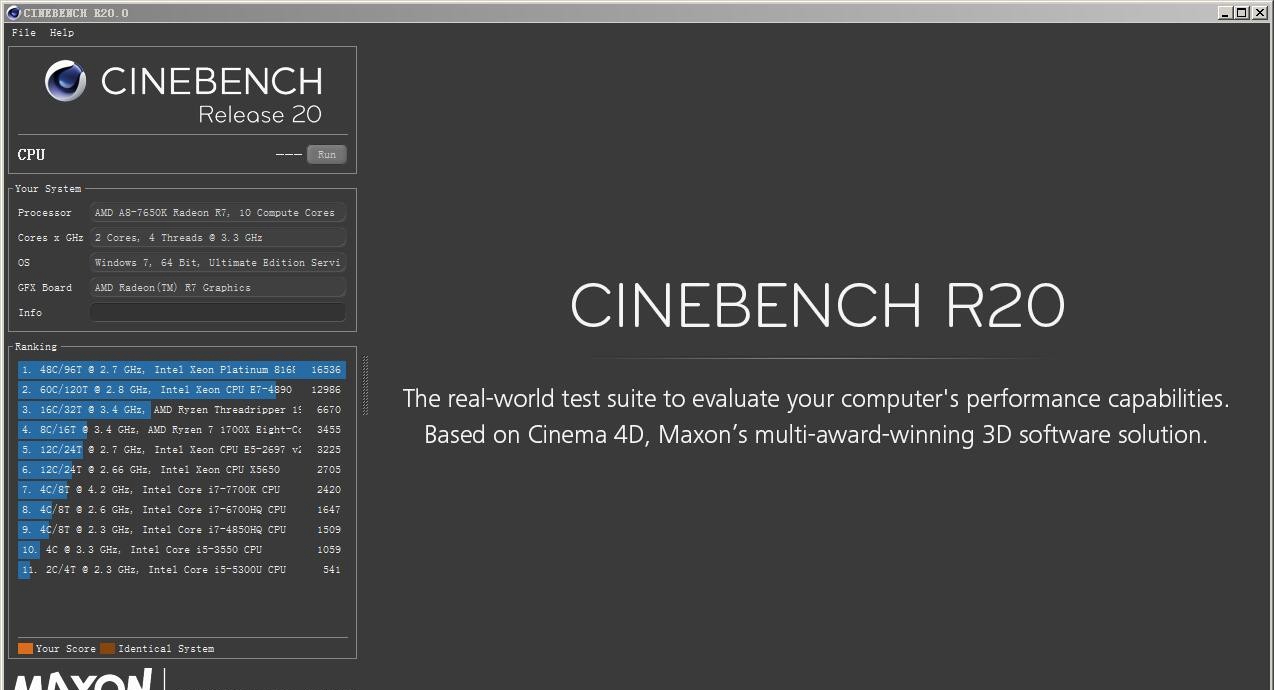Screen dimensions: 1274x690
Task: Select ranking row 4, AMD Ryzen 7 1700X
Action: (x=182, y=430)
